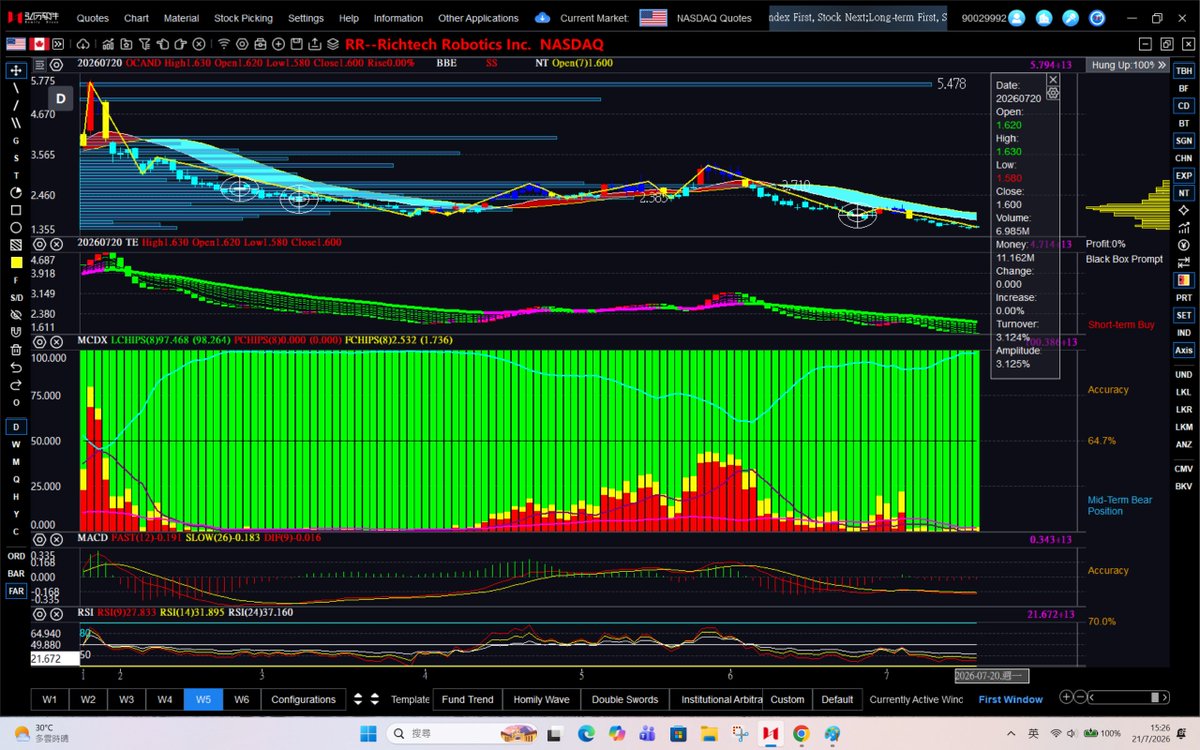Switch to the W3 window tab
Image resolution: width=1200 pixels, height=750 pixels.
pos(126,699)
